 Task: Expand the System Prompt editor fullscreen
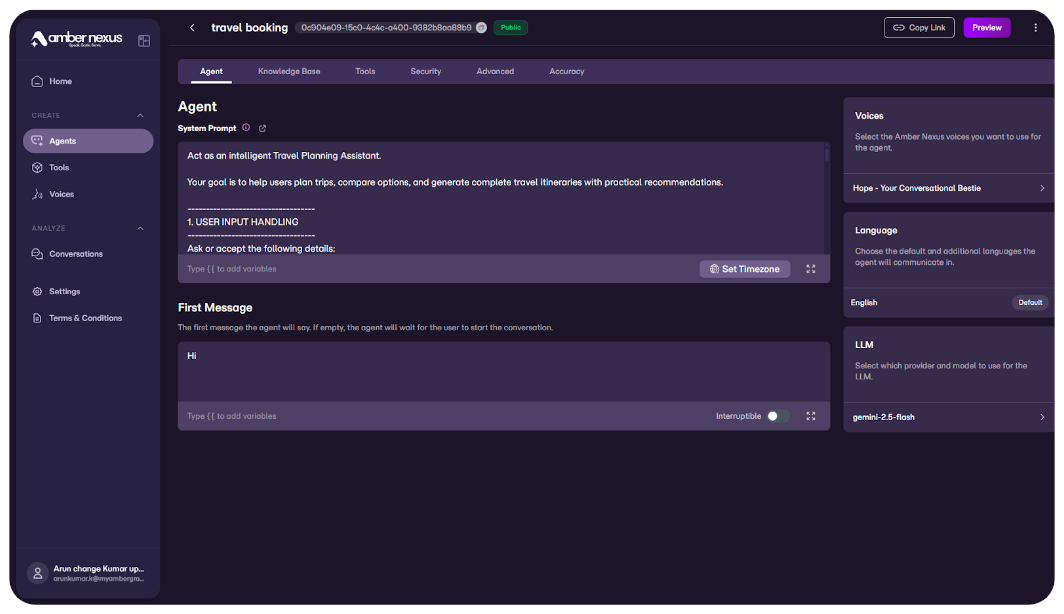click(811, 269)
